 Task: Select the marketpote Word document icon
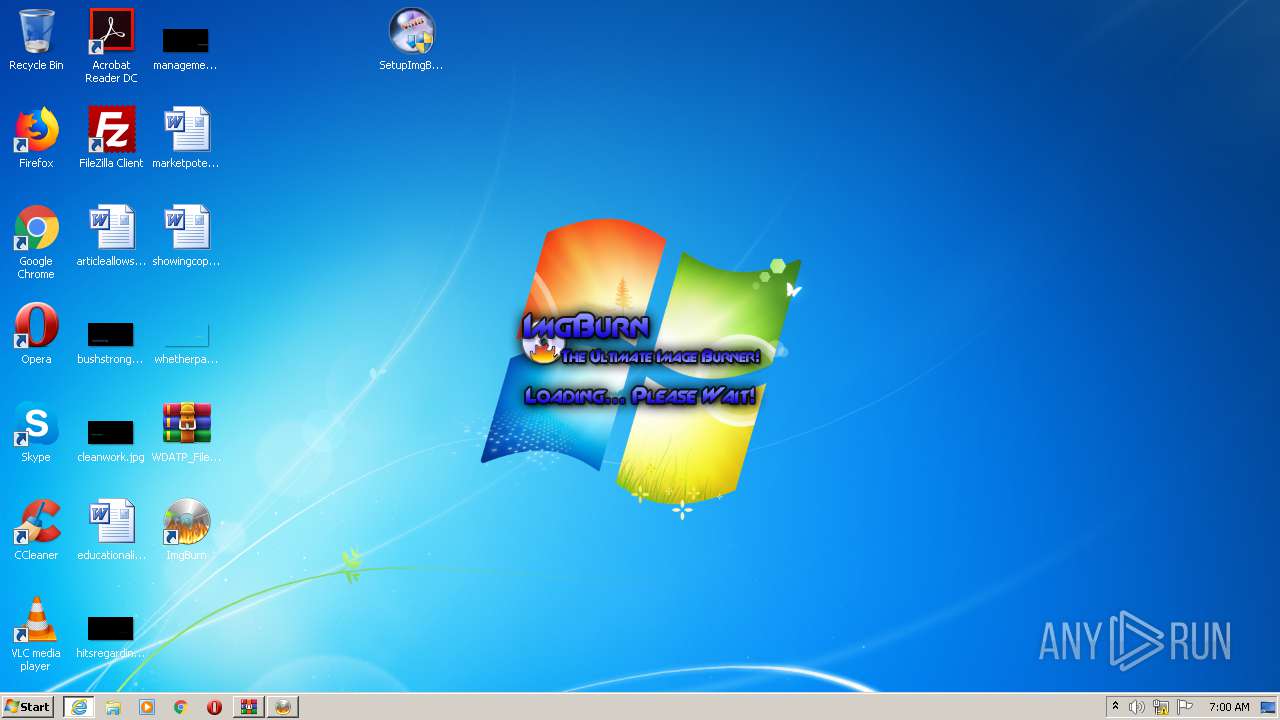pos(186,138)
